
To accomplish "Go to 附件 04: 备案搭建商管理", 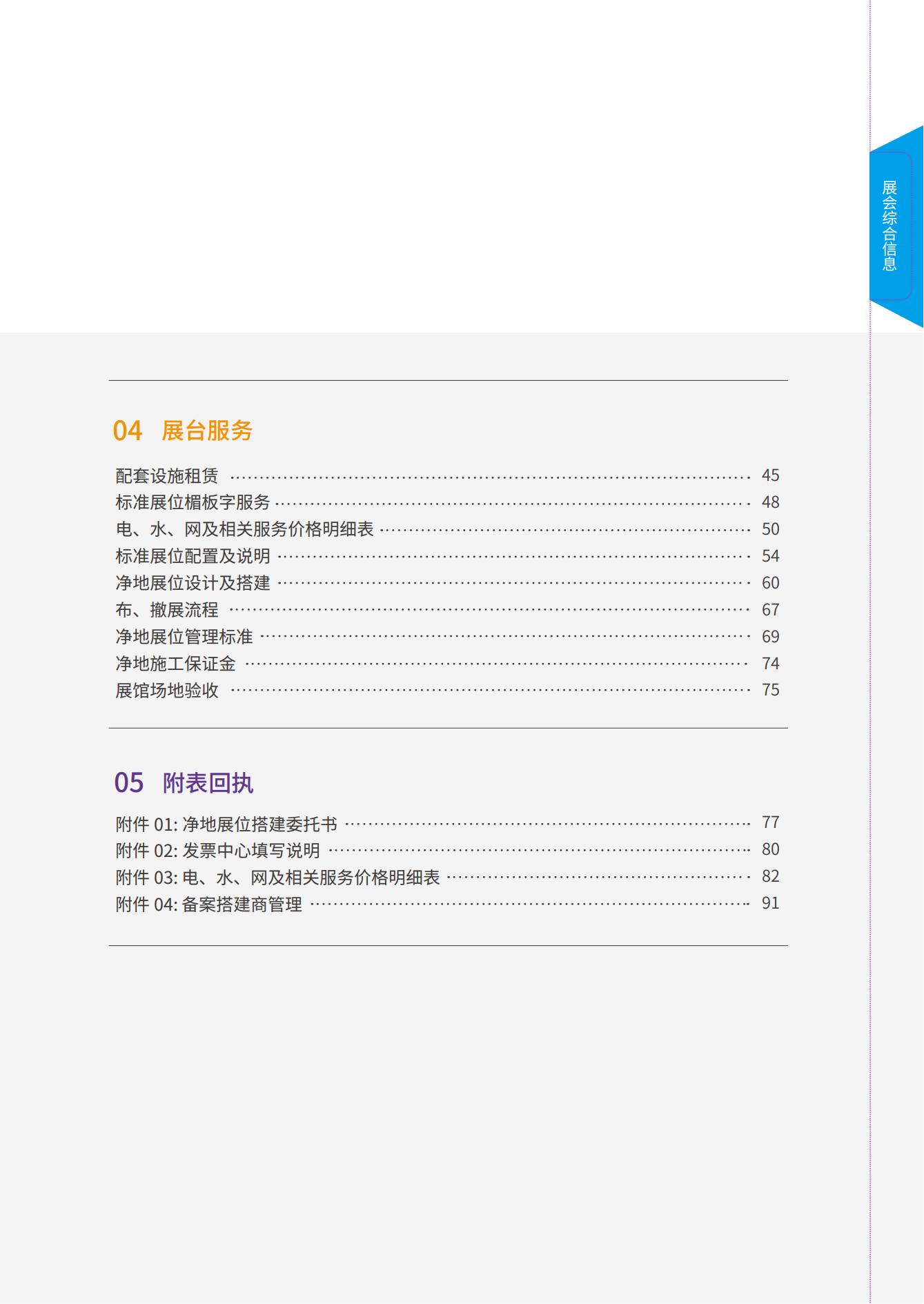I will (x=209, y=904).
